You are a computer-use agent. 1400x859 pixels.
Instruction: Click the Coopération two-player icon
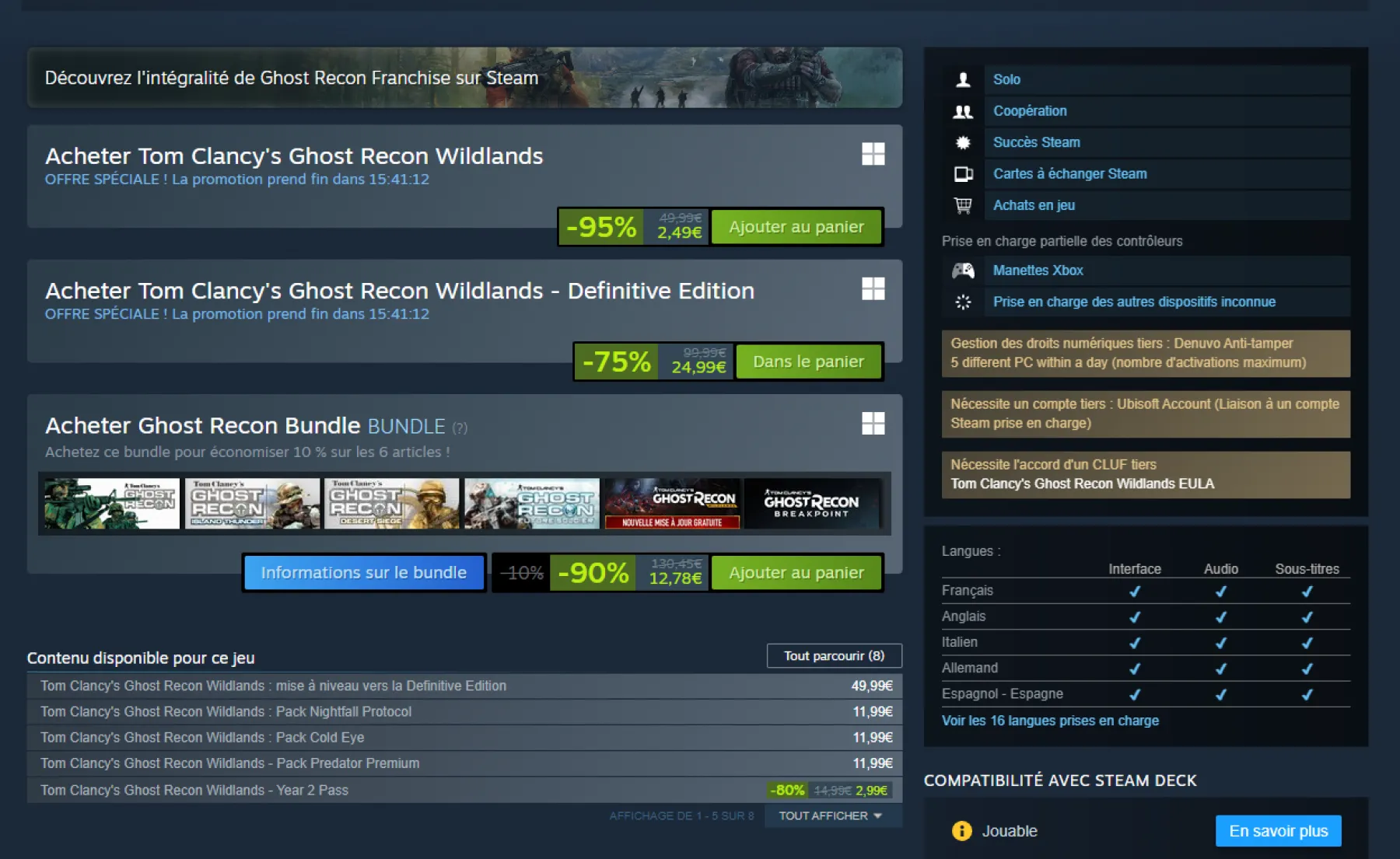tap(963, 111)
